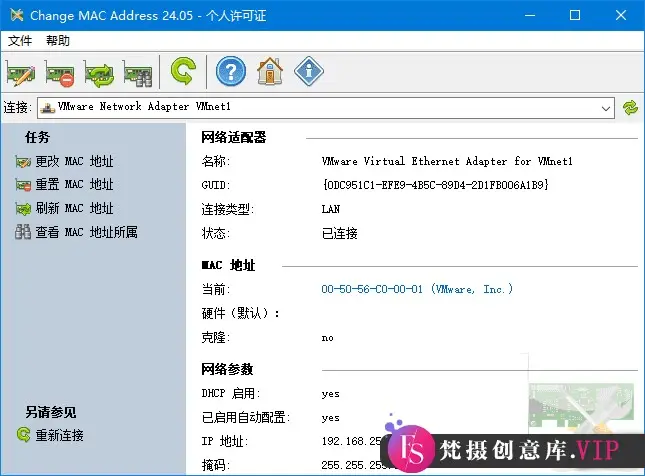
Task: Click the IP 地址 label
Action: (225, 441)
